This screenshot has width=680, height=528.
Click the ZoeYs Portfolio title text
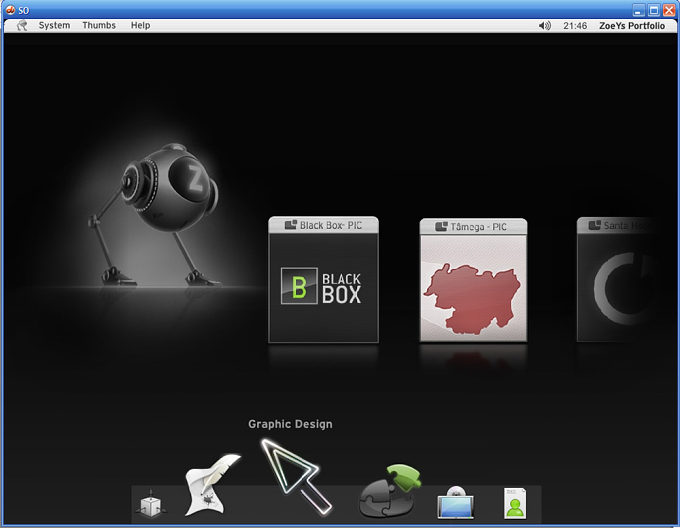click(x=632, y=26)
